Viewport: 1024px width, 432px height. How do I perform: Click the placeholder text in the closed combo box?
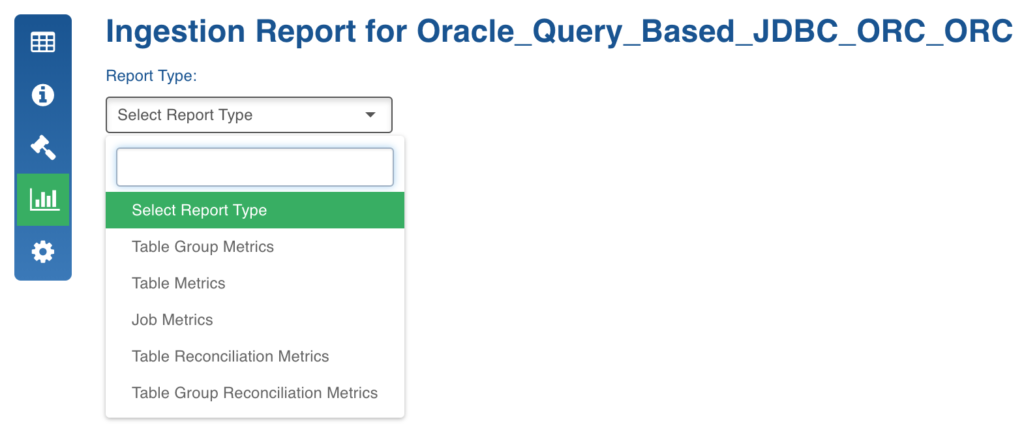coord(185,116)
